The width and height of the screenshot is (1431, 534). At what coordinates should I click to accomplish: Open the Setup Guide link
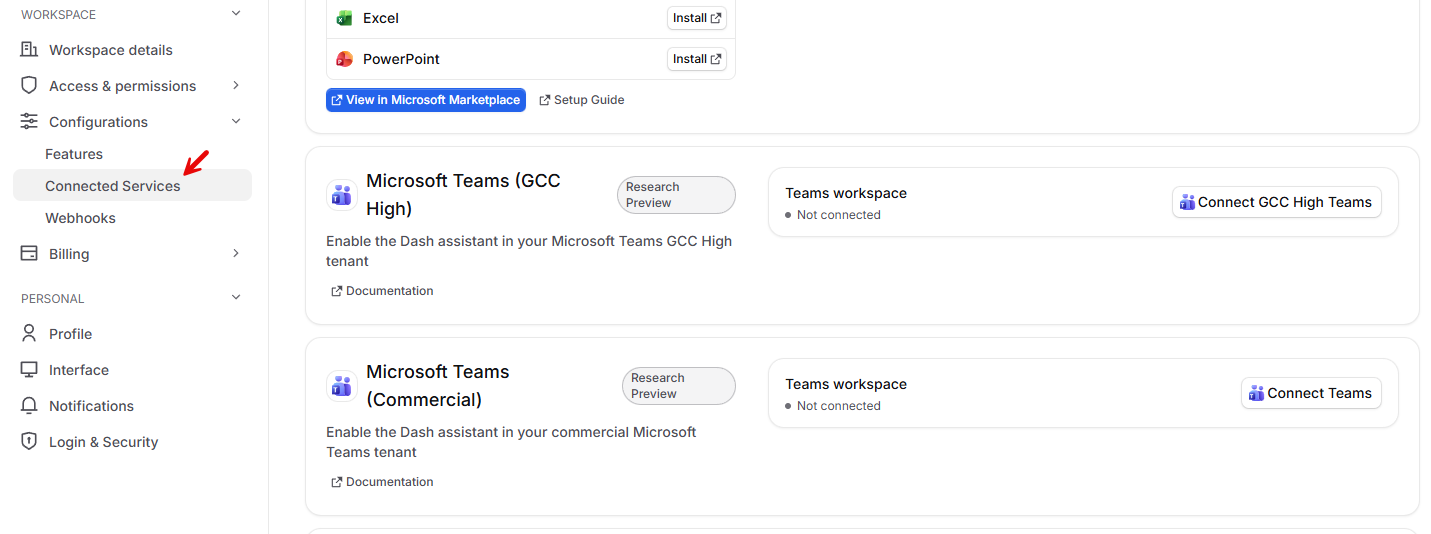[x=581, y=100]
